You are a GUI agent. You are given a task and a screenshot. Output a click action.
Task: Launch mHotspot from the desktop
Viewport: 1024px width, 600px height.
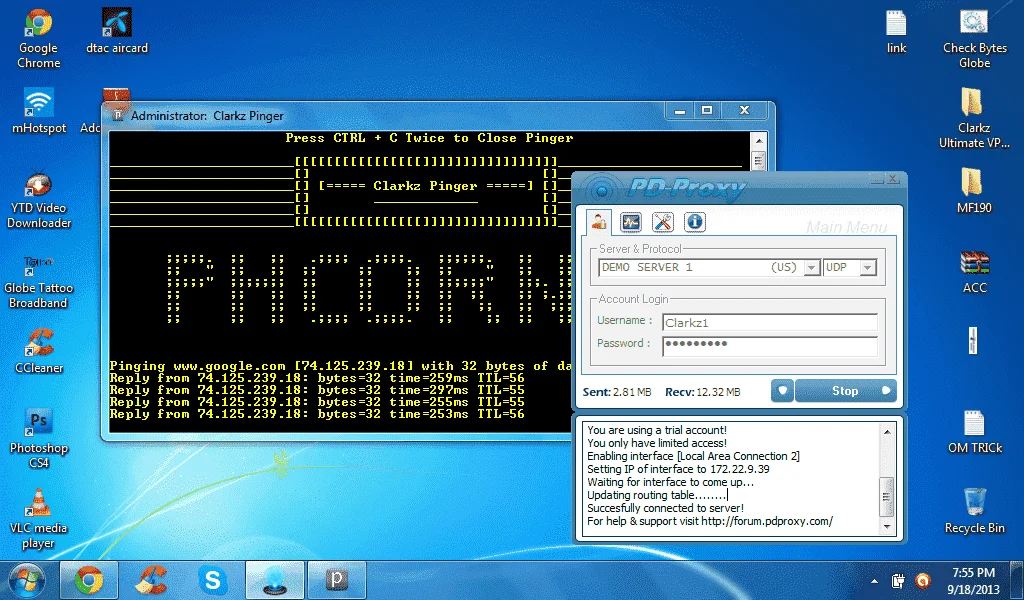click(x=39, y=111)
